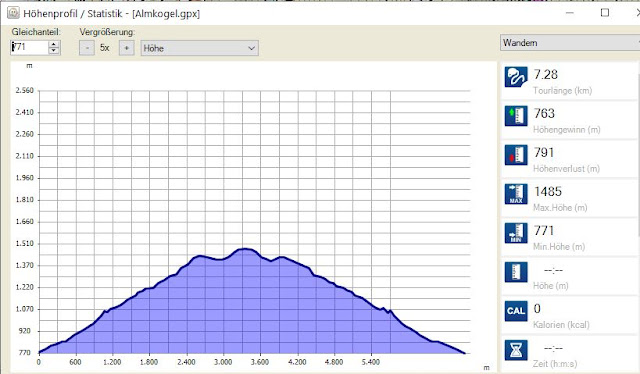Decrement the Gleichanteil value with down arrow
The height and width of the screenshot is (374, 640).
tap(54, 51)
